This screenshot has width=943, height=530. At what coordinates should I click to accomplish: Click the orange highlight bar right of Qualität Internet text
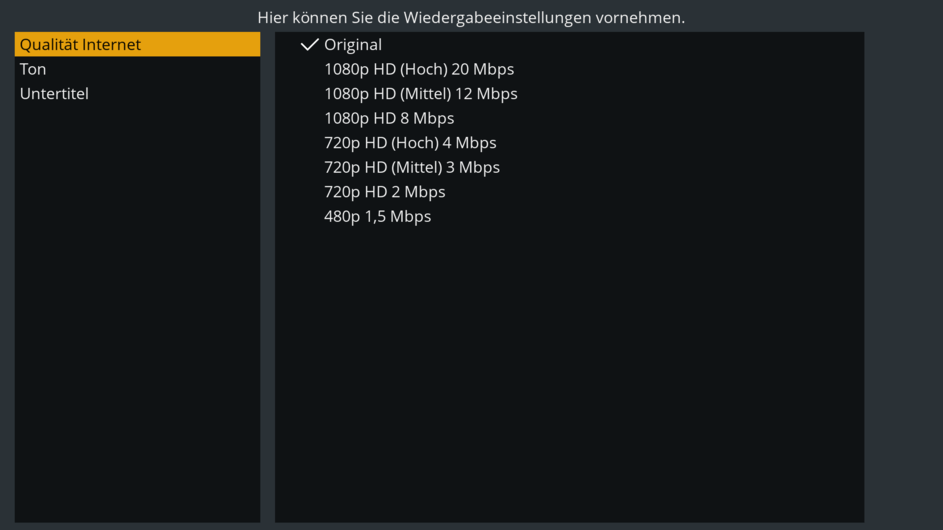pyautogui.click(x=200, y=45)
